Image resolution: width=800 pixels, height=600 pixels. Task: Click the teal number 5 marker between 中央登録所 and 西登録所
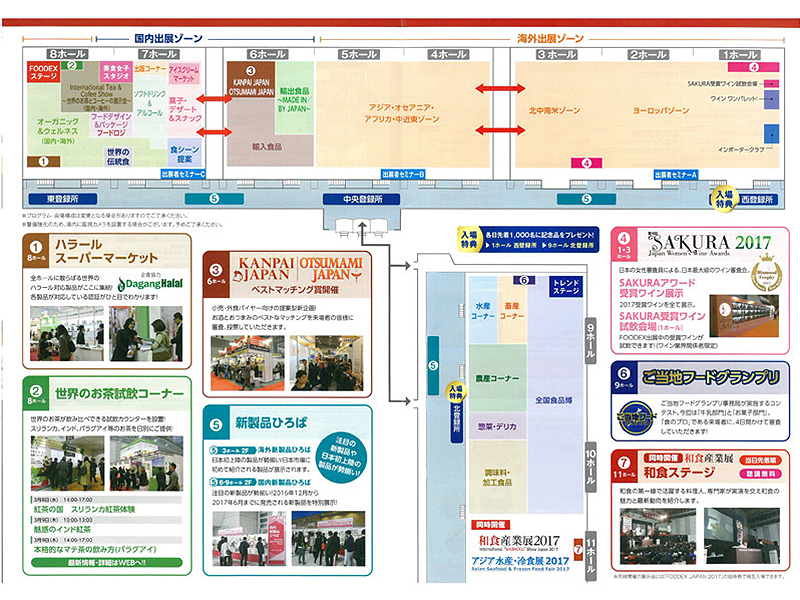tap(586, 199)
